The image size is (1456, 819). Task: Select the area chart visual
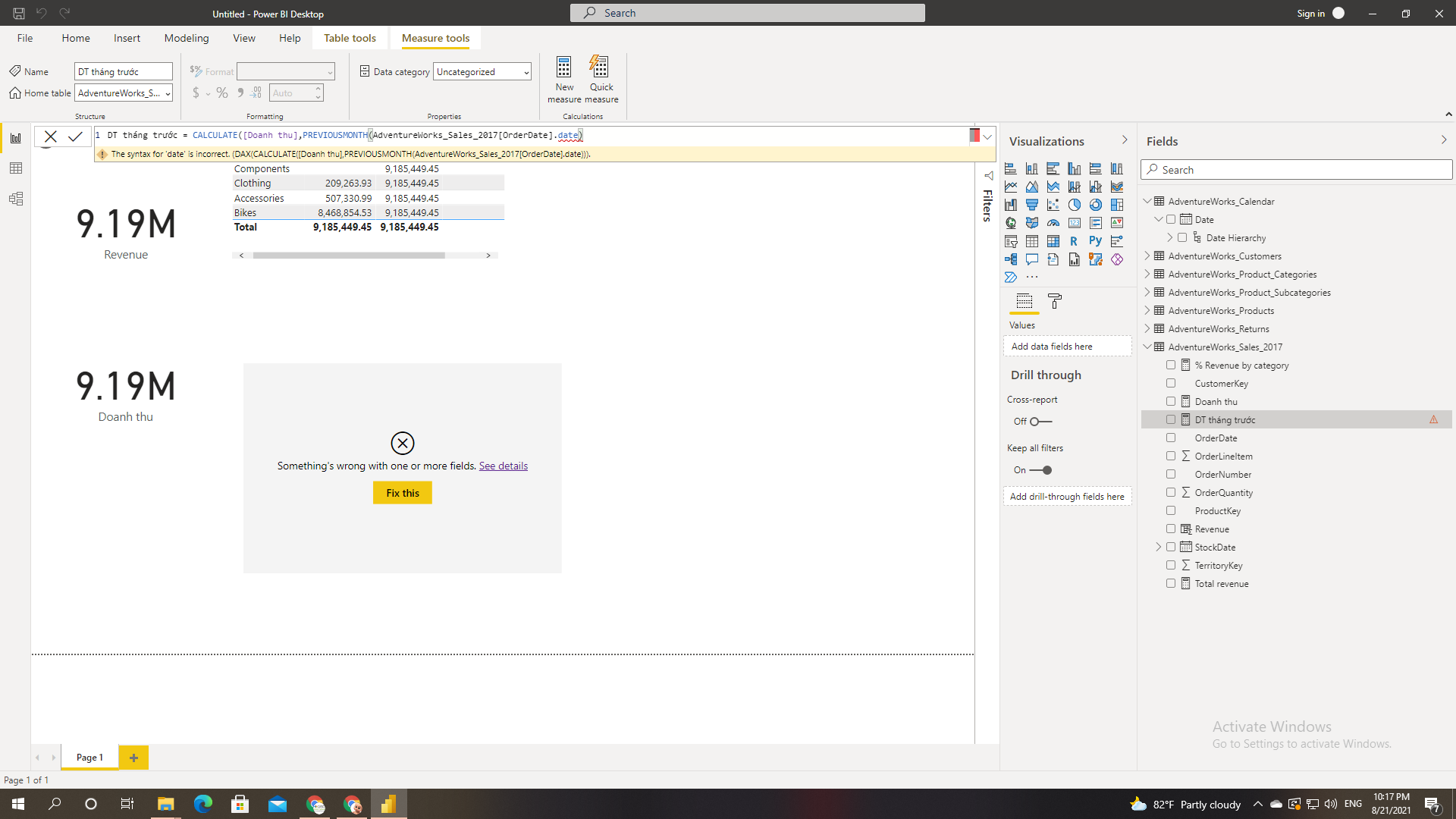click(1032, 187)
